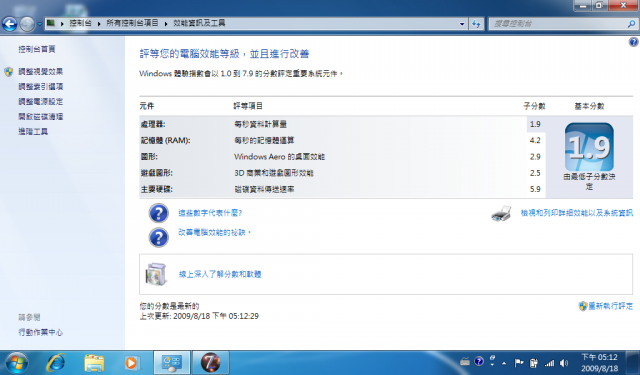This screenshot has height=375, width=640.
Task: Open 開啟磁碟清理 sidebar link
Action: [40, 117]
